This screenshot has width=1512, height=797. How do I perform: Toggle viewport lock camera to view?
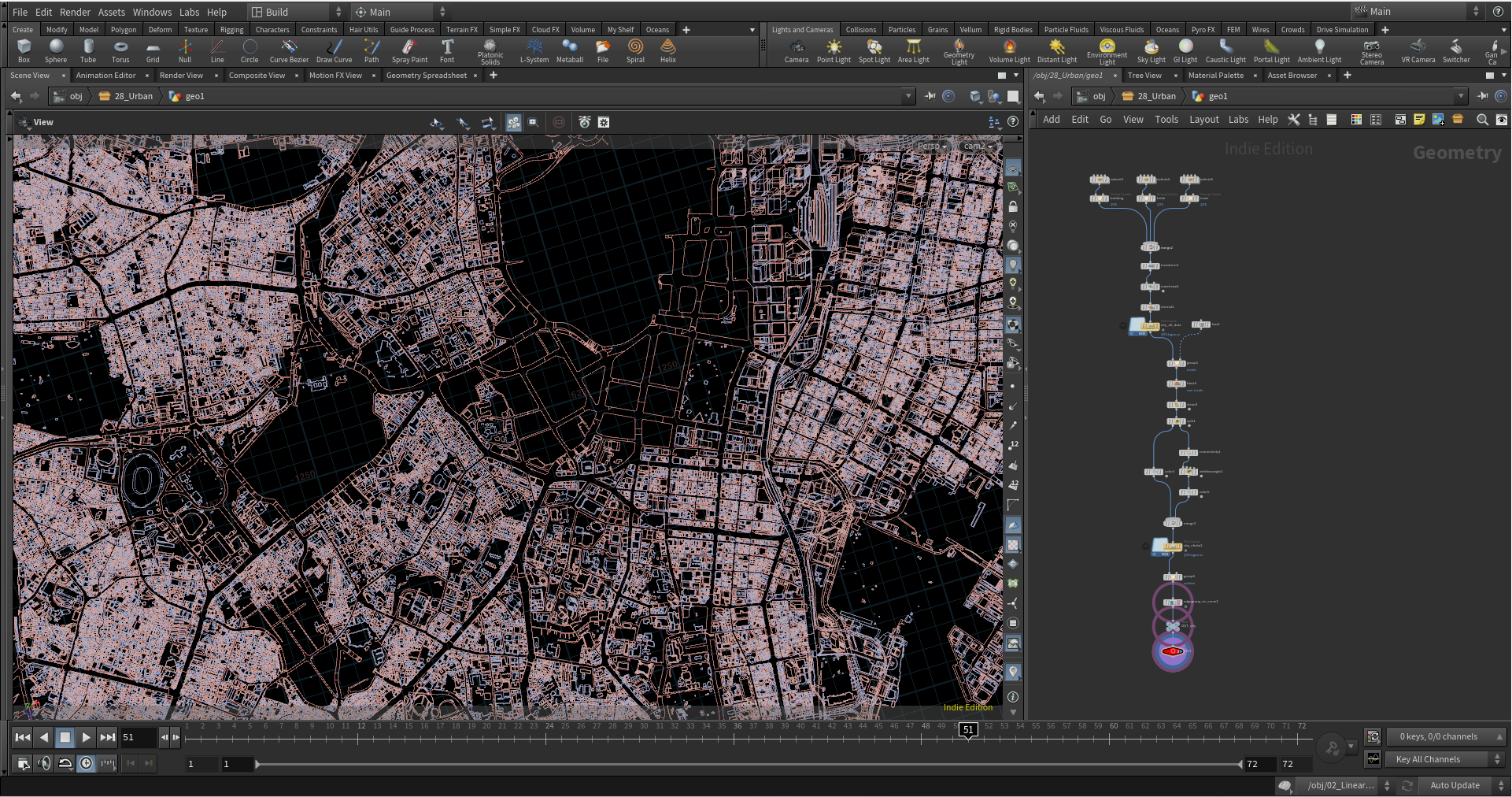pyautogui.click(x=1013, y=206)
